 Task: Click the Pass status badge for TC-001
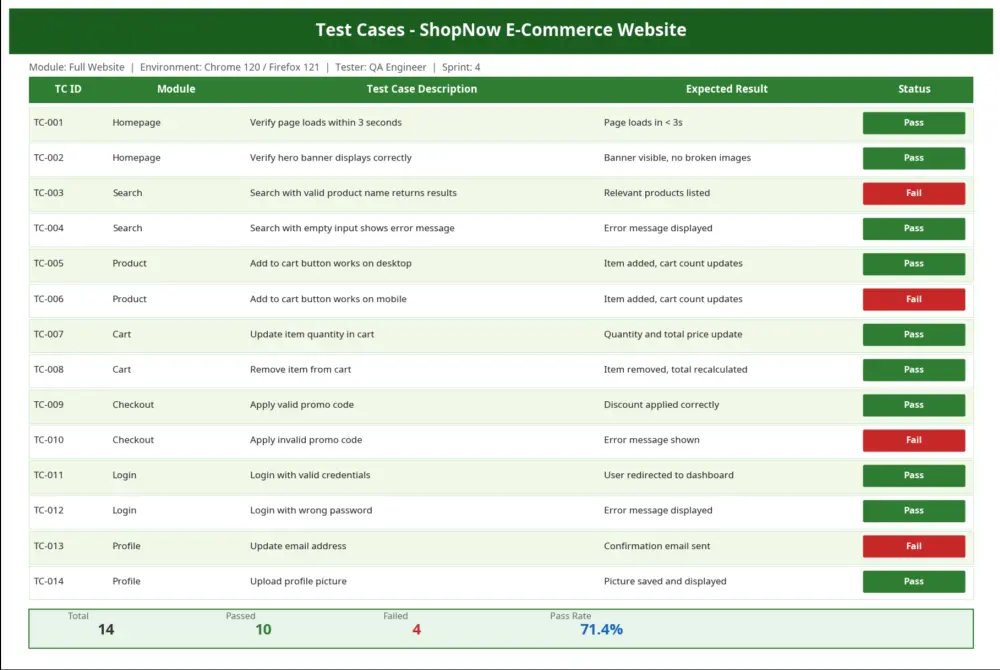click(913, 123)
